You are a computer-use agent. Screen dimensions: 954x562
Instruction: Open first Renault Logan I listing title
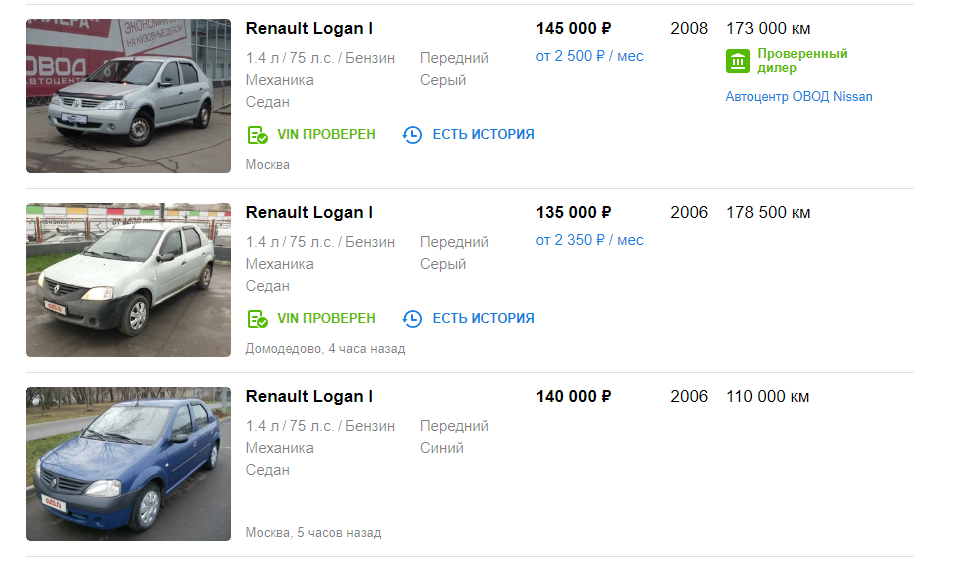tap(309, 29)
